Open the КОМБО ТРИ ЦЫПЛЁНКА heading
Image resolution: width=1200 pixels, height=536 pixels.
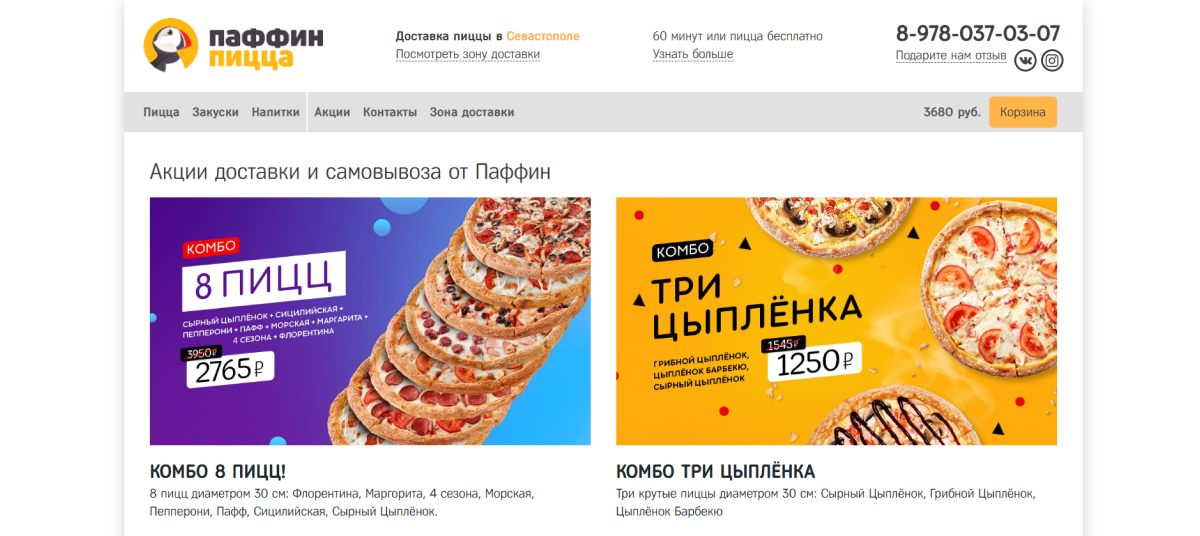pos(715,472)
